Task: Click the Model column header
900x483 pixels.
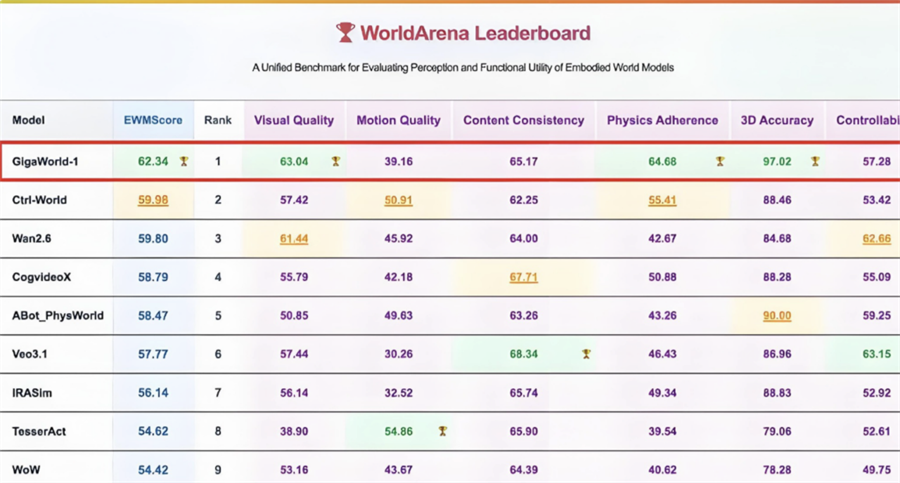Action: click(x=29, y=120)
